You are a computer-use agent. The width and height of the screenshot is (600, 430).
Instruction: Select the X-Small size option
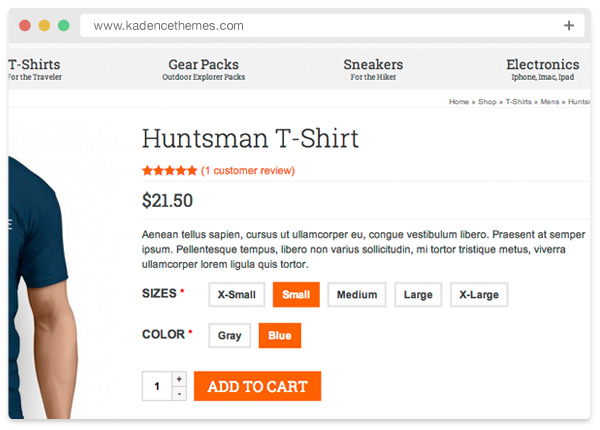pos(237,295)
